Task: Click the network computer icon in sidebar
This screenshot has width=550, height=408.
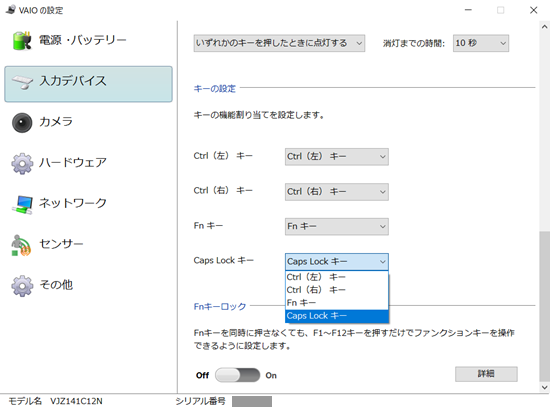Action: click(x=22, y=204)
